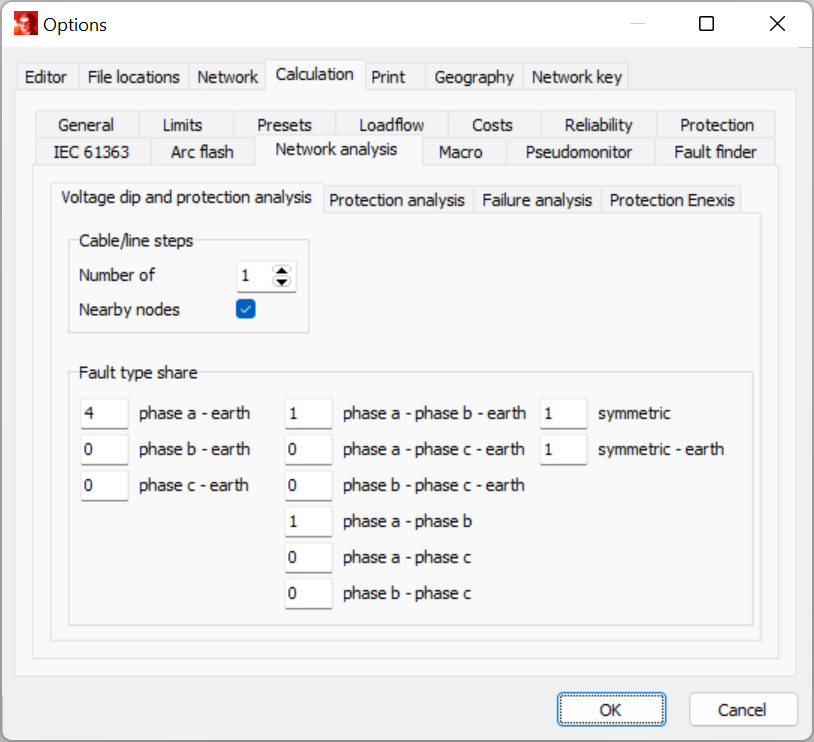The height and width of the screenshot is (742, 814).
Task: Click the phase b - phase c field
Action: click(308, 593)
